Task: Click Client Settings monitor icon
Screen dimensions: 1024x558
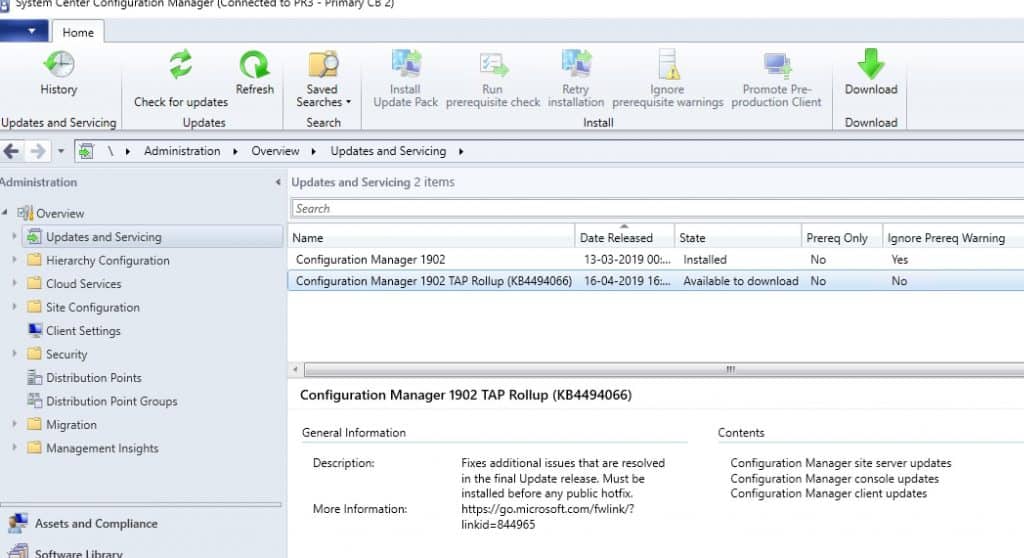Action: pyautogui.click(x=35, y=330)
